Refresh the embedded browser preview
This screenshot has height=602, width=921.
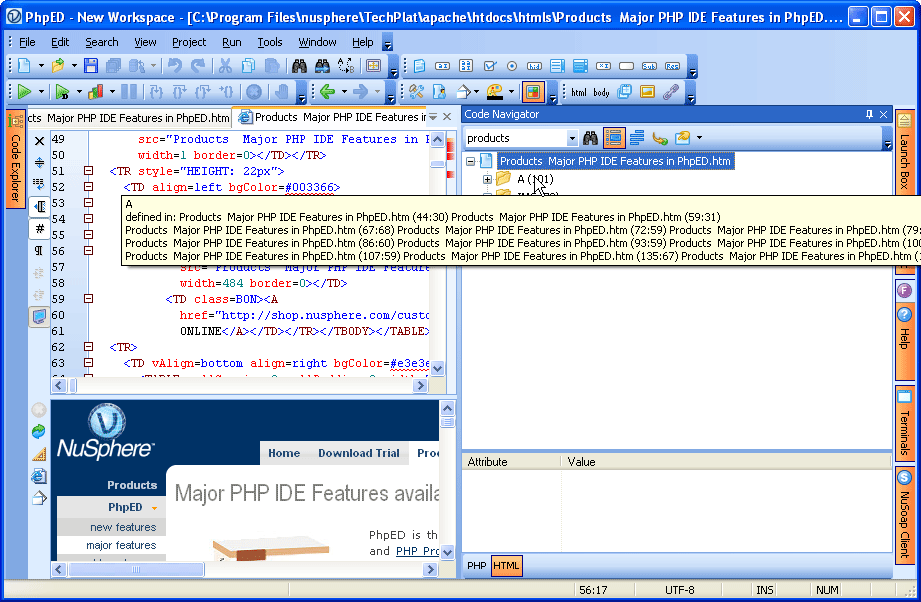38,432
